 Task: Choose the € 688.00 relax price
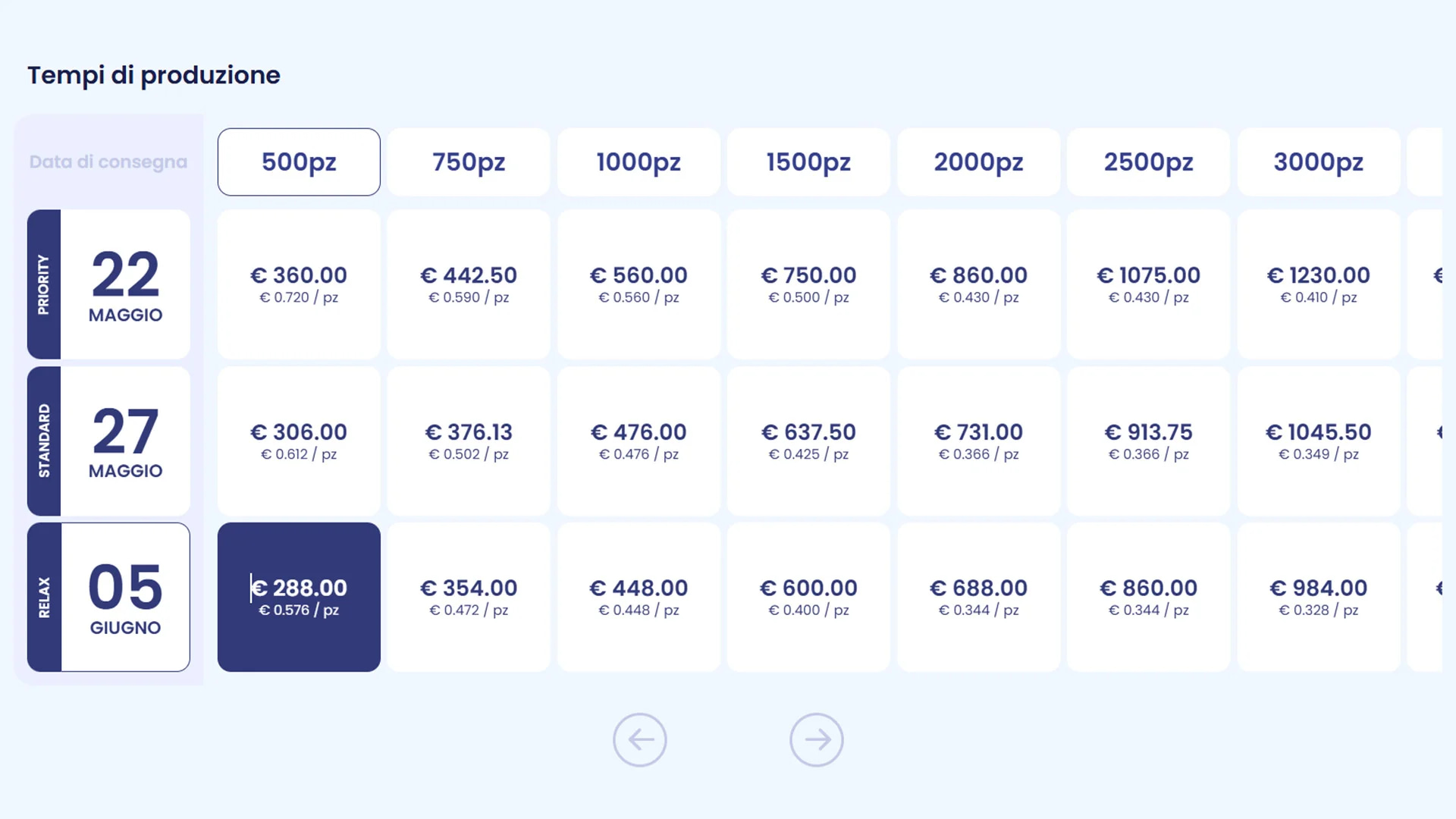(x=979, y=597)
